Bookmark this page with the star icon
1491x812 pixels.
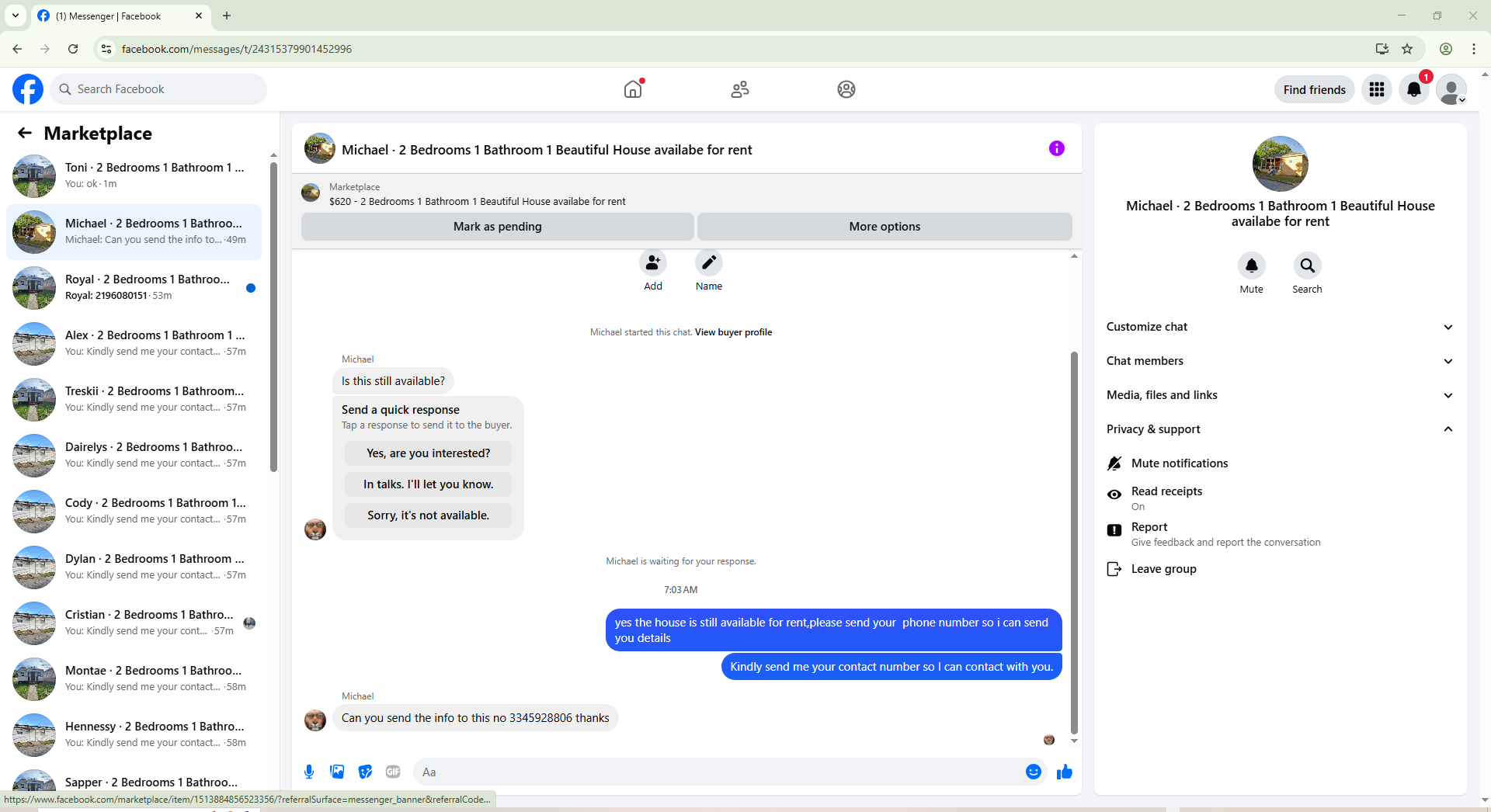point(1407,49)
